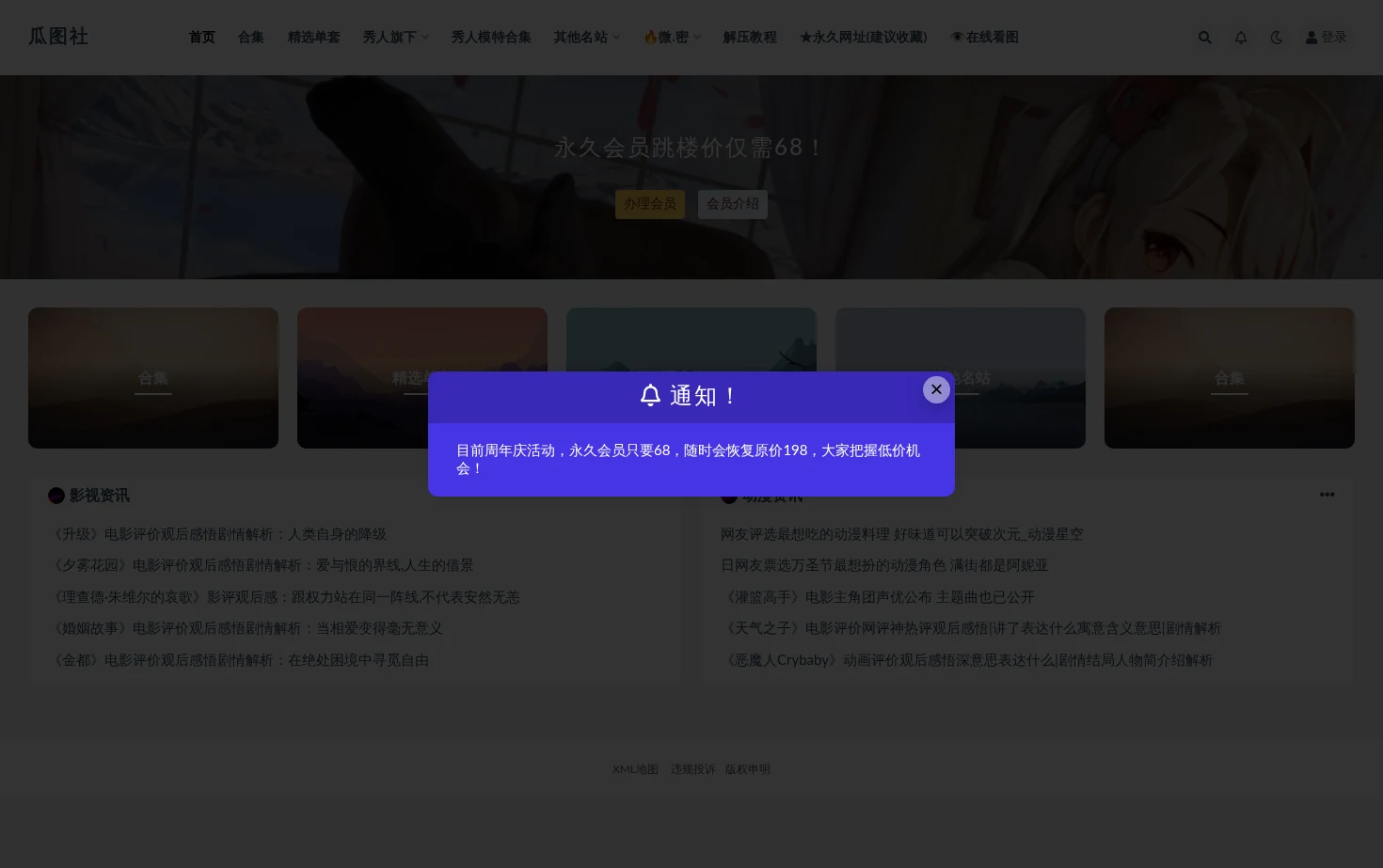Open the 解压教程 menu item
The height and width of the screenshot is (868, 1383).
[750, 38]
